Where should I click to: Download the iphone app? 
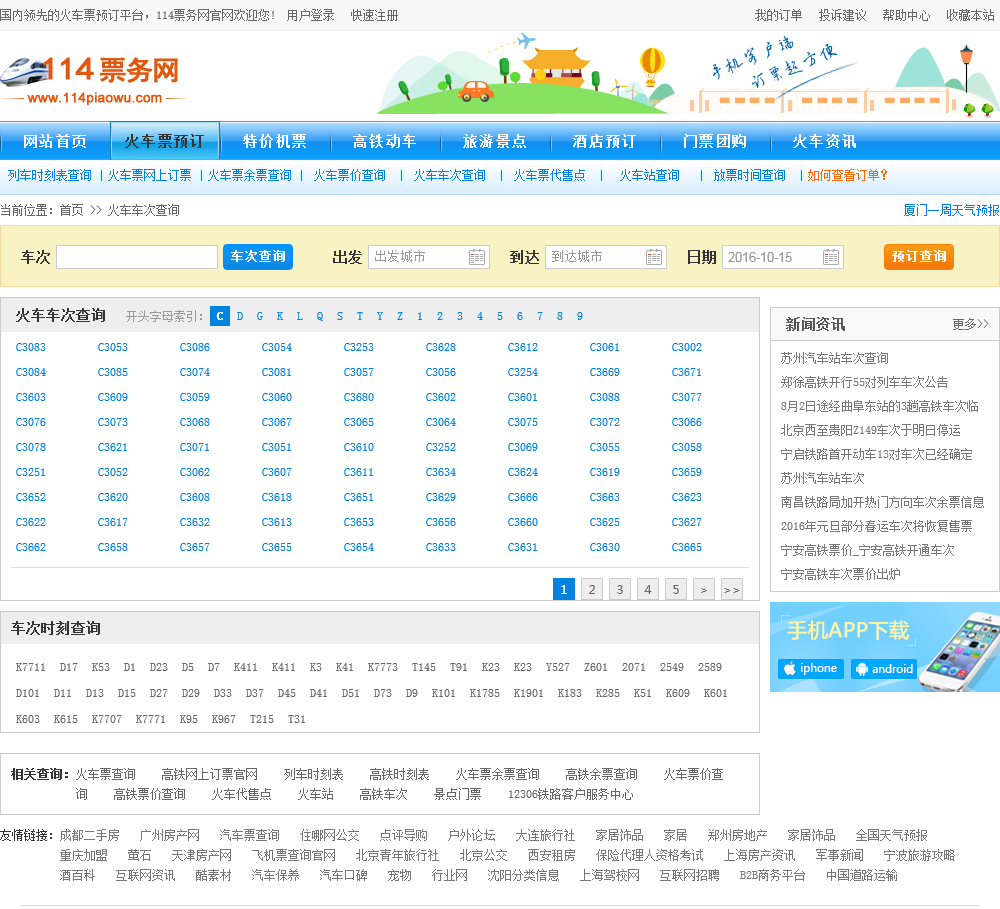811,669
